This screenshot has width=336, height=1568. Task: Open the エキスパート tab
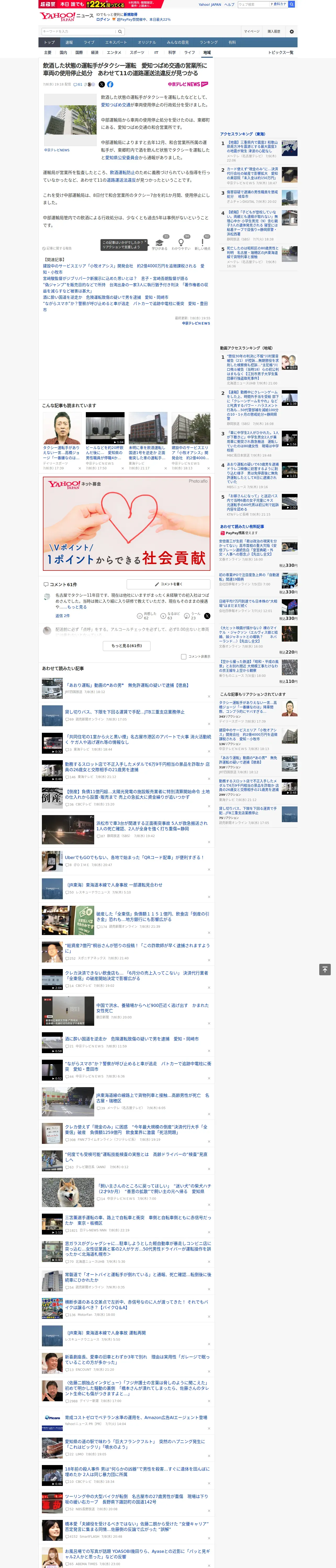116,43
